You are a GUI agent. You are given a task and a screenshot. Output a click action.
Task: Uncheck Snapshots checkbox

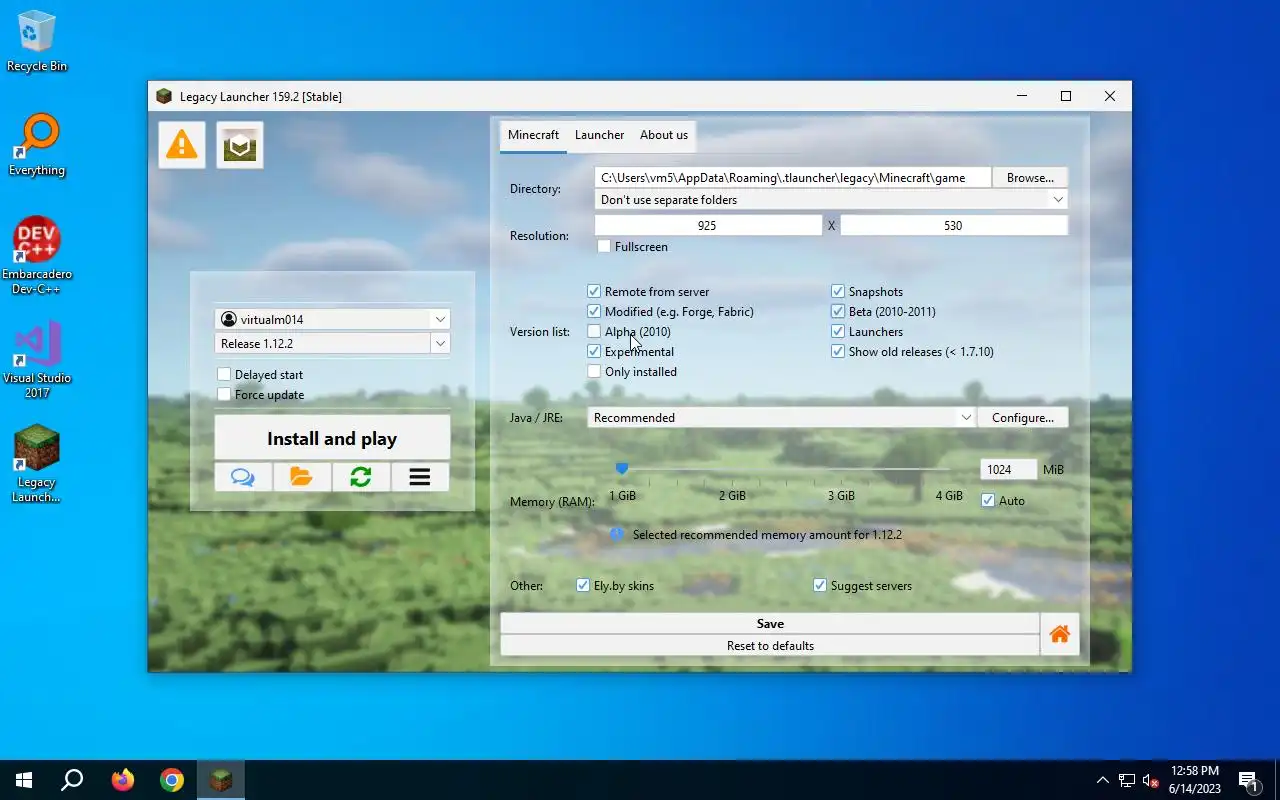pyautogui.click(x=838, y=291)
